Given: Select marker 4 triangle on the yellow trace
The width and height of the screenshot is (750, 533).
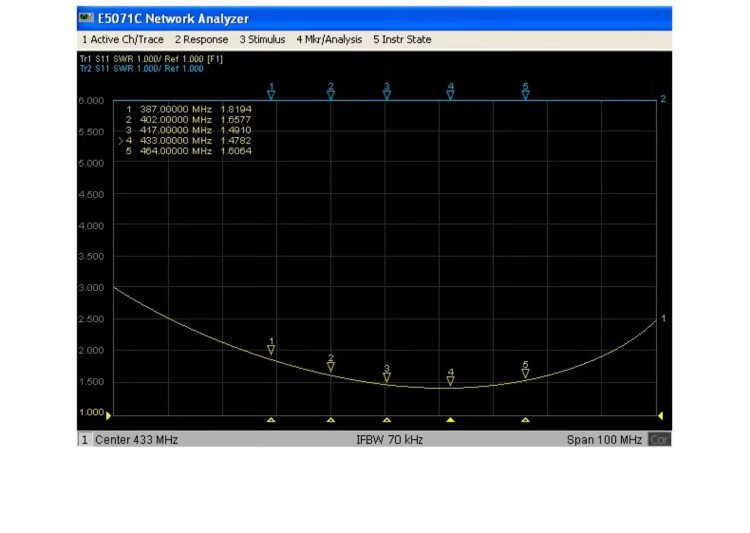Looking at the screenshot, I should pos(450,380).
